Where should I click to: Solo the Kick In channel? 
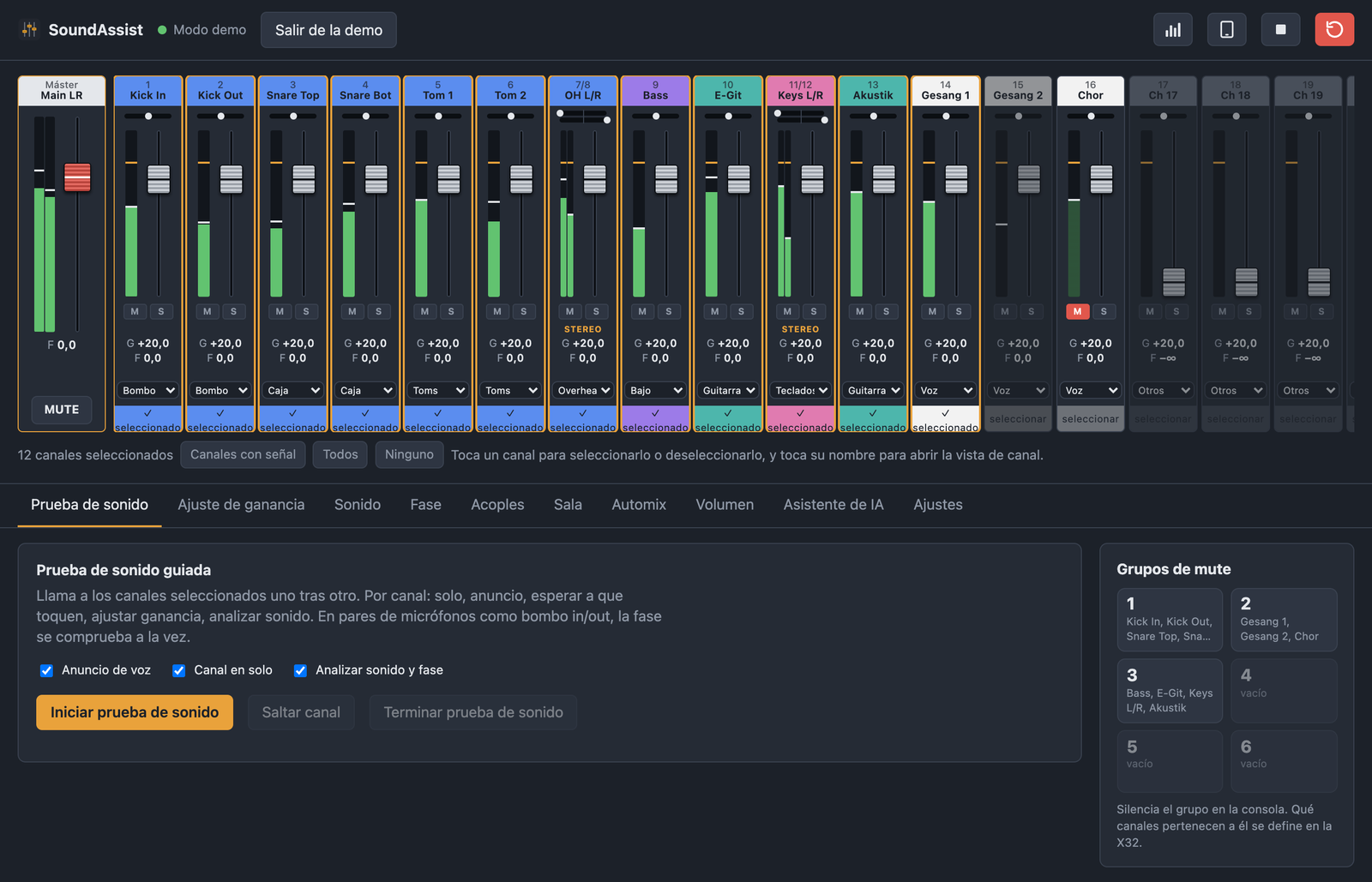(x=161, y=311)
